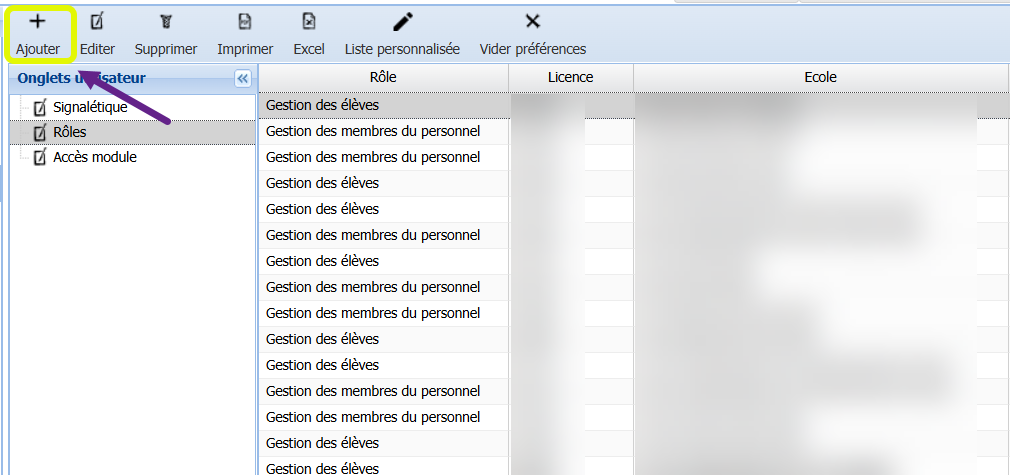This screenshot has width=1010, height=475.
Task: Select the Rôles tree item
Action: click(x=69, y=132)
